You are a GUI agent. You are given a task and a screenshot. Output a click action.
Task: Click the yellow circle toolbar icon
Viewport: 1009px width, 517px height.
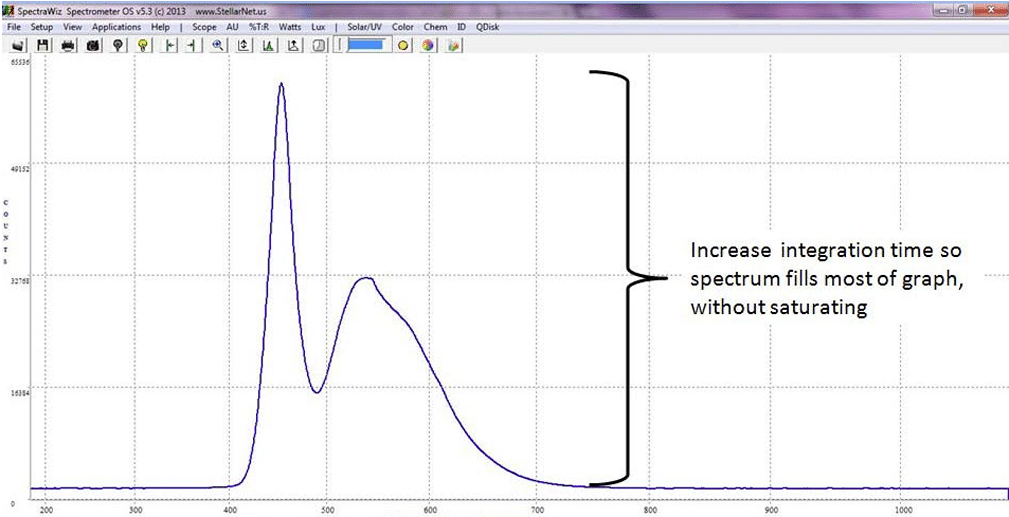click(404, 45)
